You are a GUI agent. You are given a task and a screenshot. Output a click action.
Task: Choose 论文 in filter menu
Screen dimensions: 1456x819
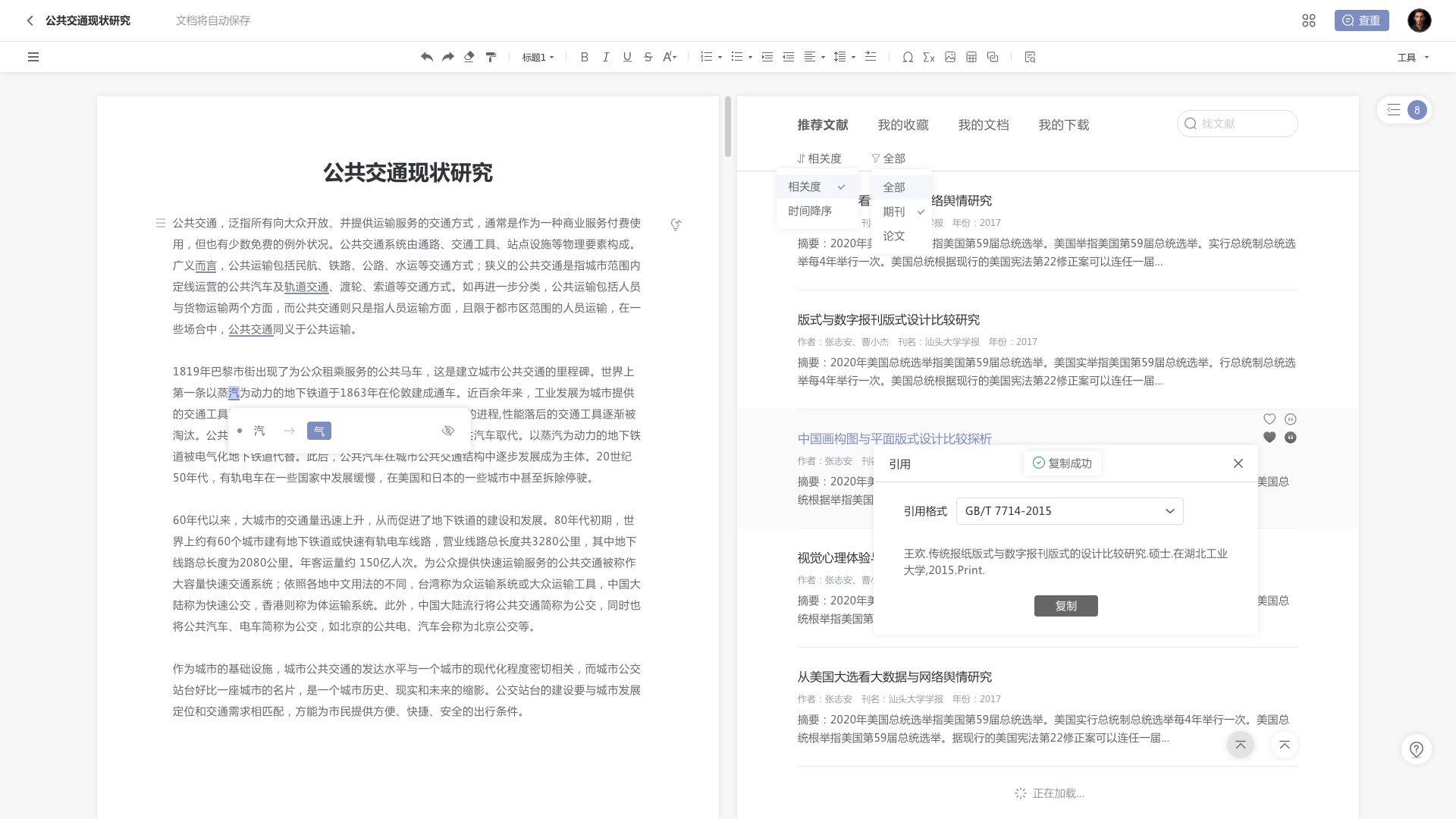point(901,236)
